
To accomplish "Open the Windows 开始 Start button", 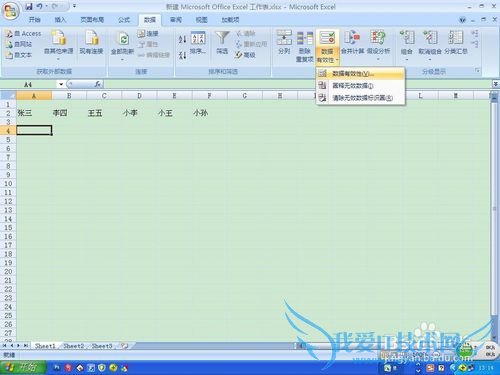I will pos(23,368).
